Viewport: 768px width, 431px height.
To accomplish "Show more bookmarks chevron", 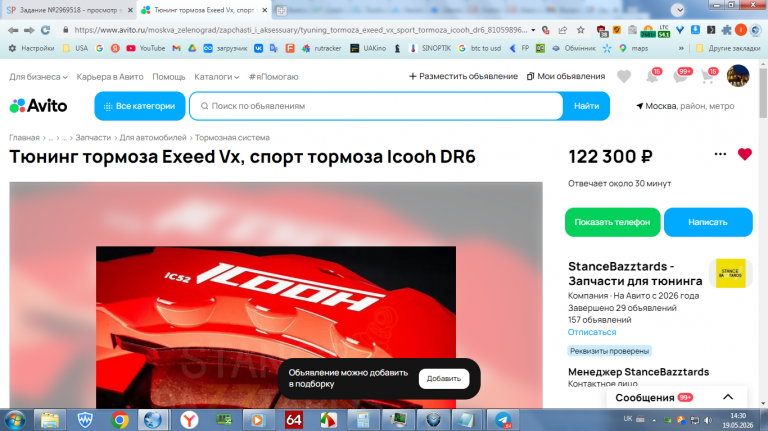I will pyautogui.click(x=681, y=48).
